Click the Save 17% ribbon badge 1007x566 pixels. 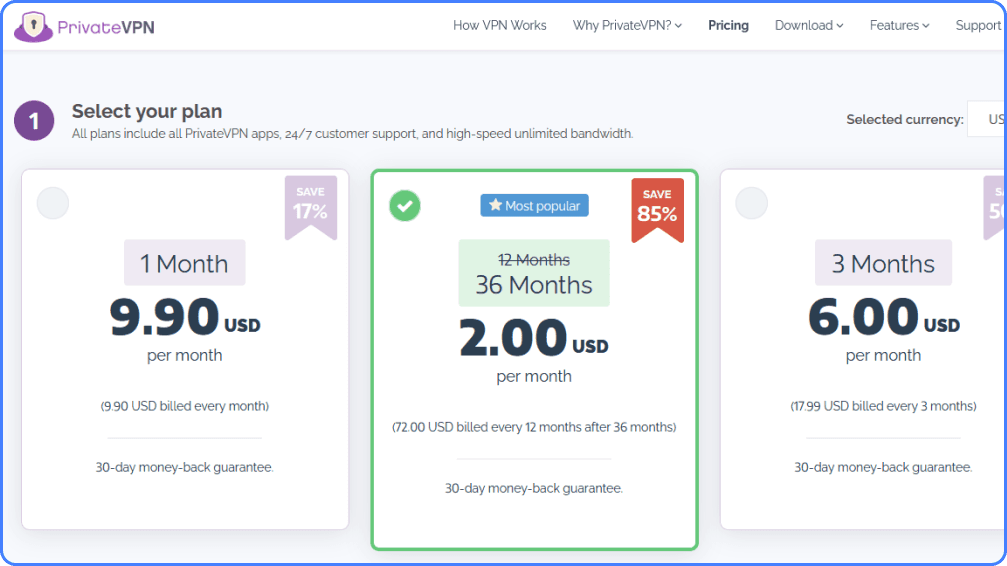point(311,207)
